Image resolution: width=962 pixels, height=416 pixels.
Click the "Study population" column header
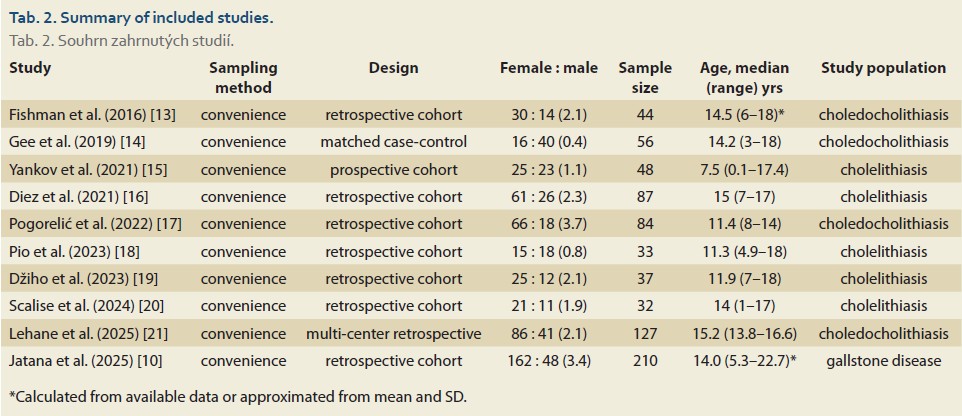[883, 69]
